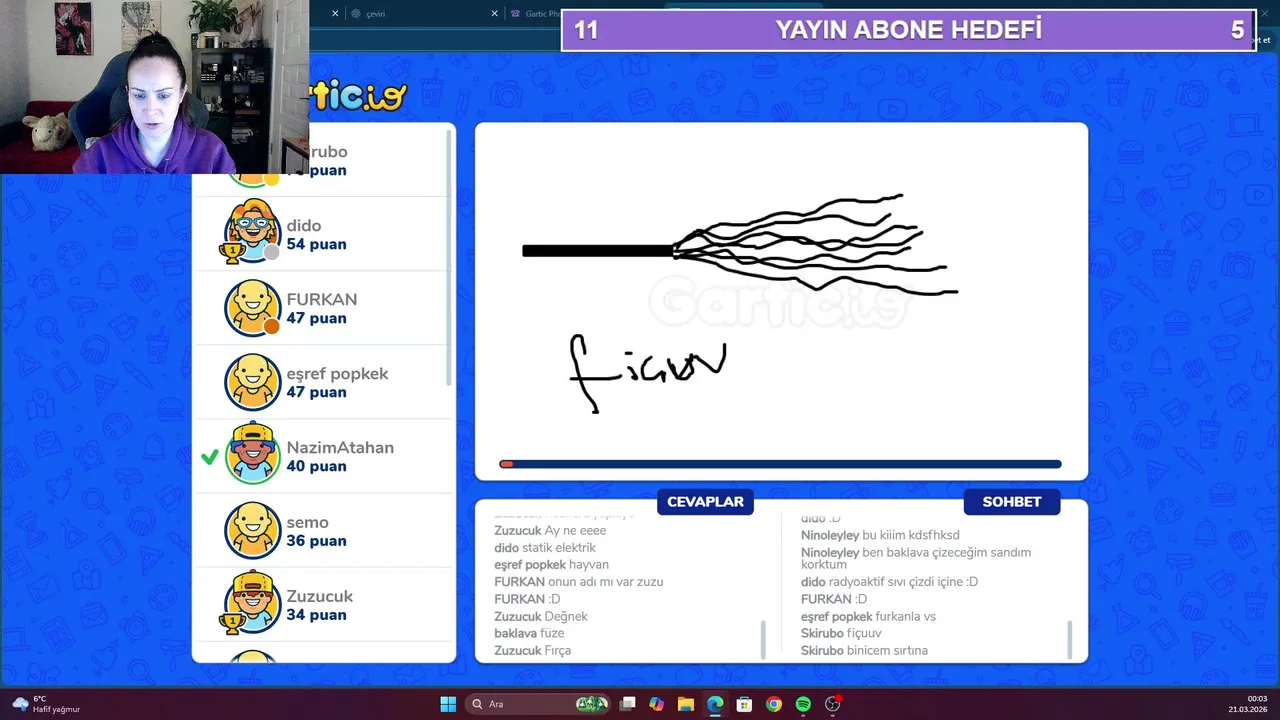Click the round timer progress bar
Image resolution: width=1280 pixels, height=720 pixels.
780,464
